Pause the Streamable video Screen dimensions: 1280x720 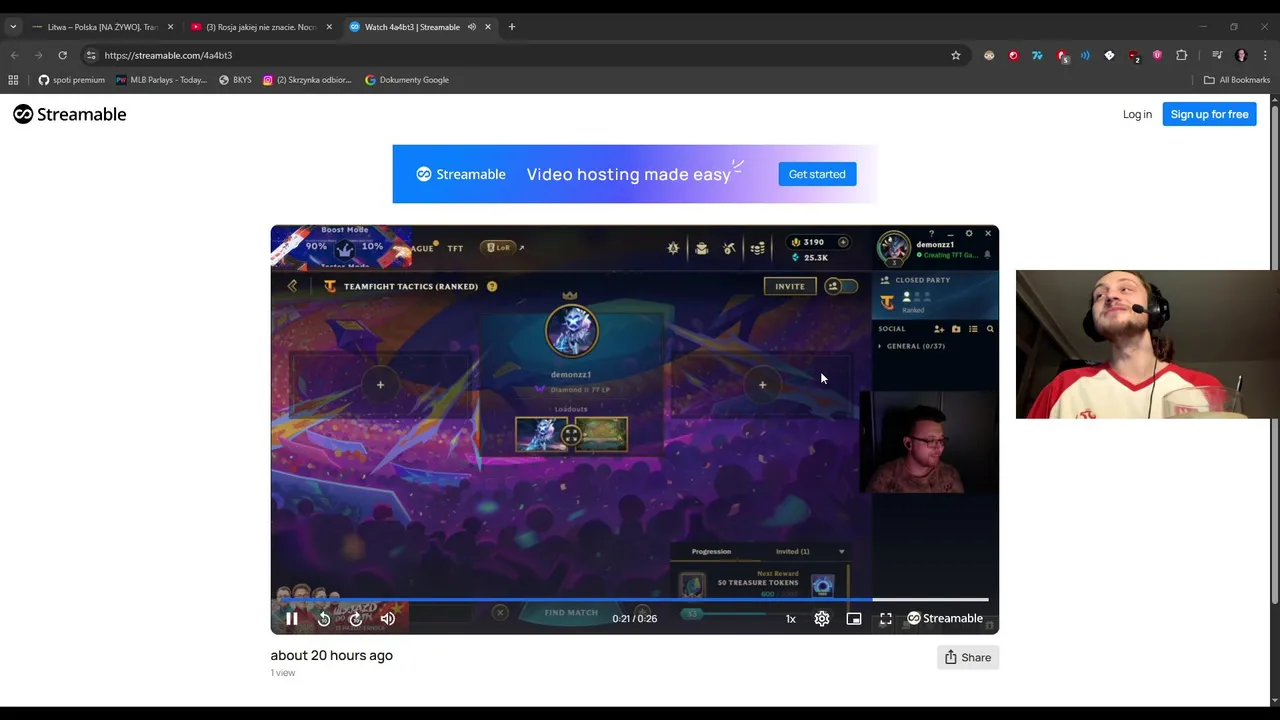[292, 619]
